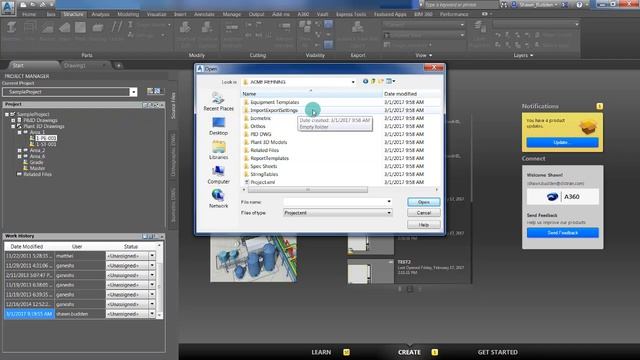Image resolution: width=640 pixels, height=360 pixels.
Task: Select Master drawing in project tree
Action: [x=37, y=168]
